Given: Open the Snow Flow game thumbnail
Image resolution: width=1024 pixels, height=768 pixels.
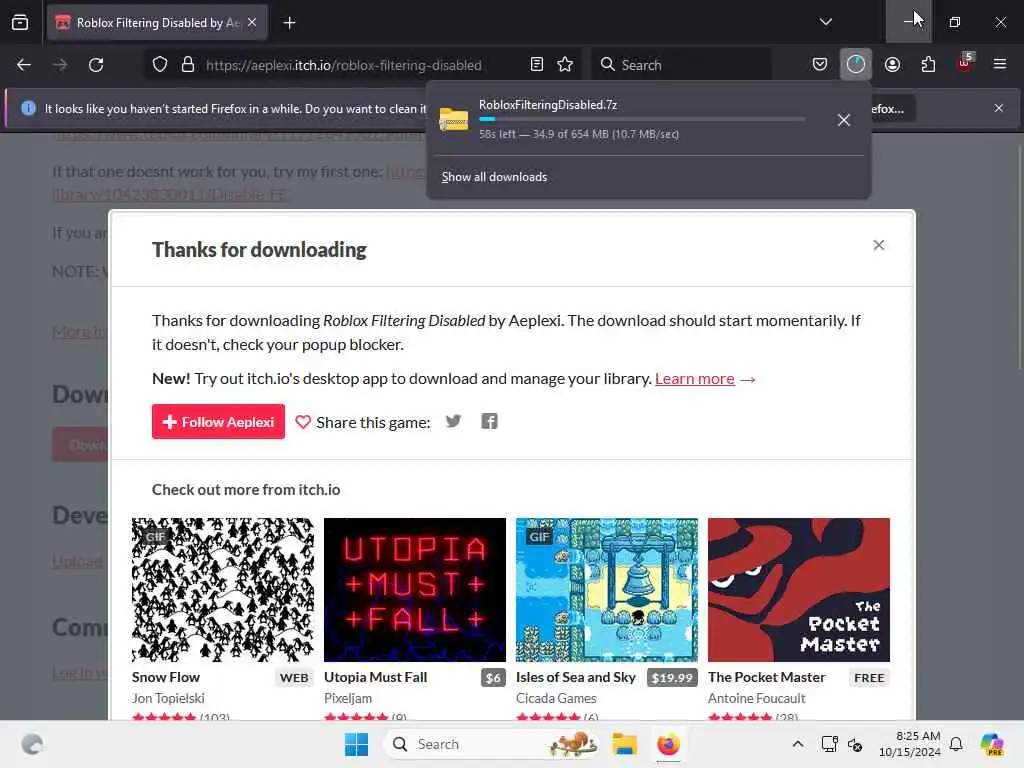Looking at the screenshot, I should point(223,590).
